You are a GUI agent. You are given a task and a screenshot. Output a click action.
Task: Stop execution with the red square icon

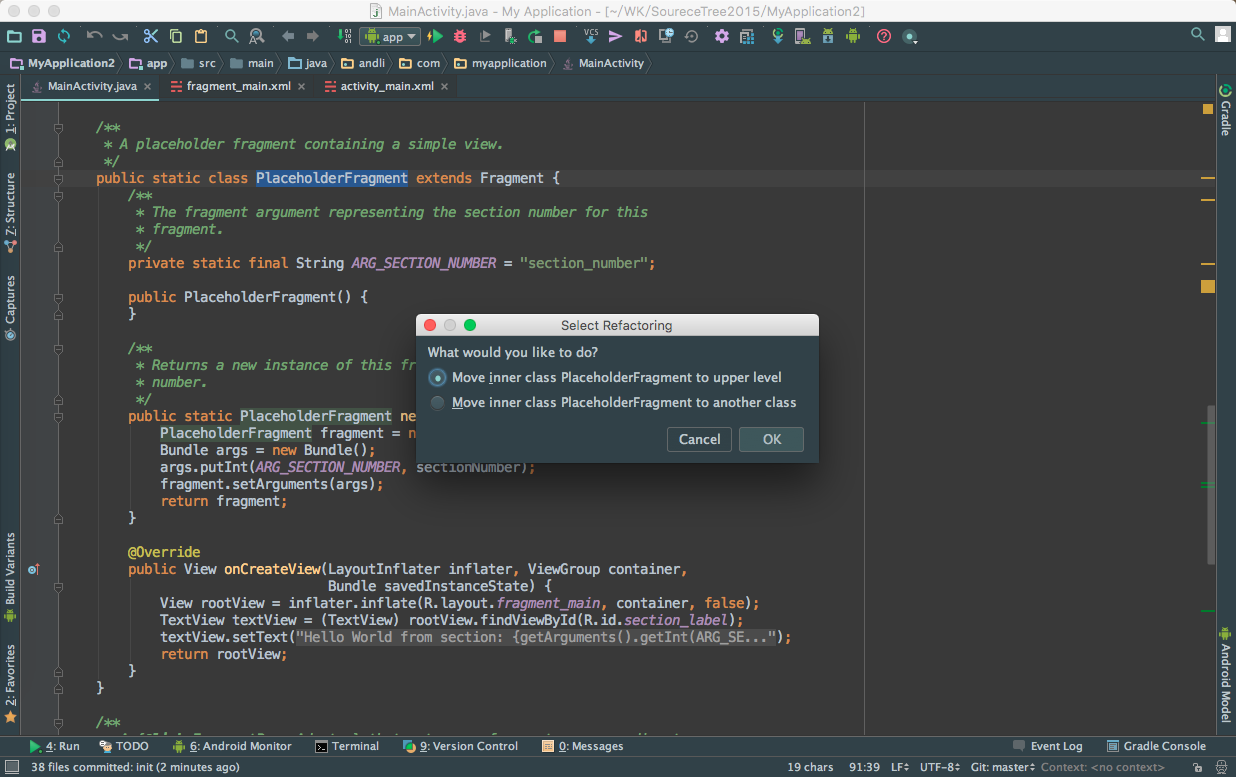click(560, 36)
